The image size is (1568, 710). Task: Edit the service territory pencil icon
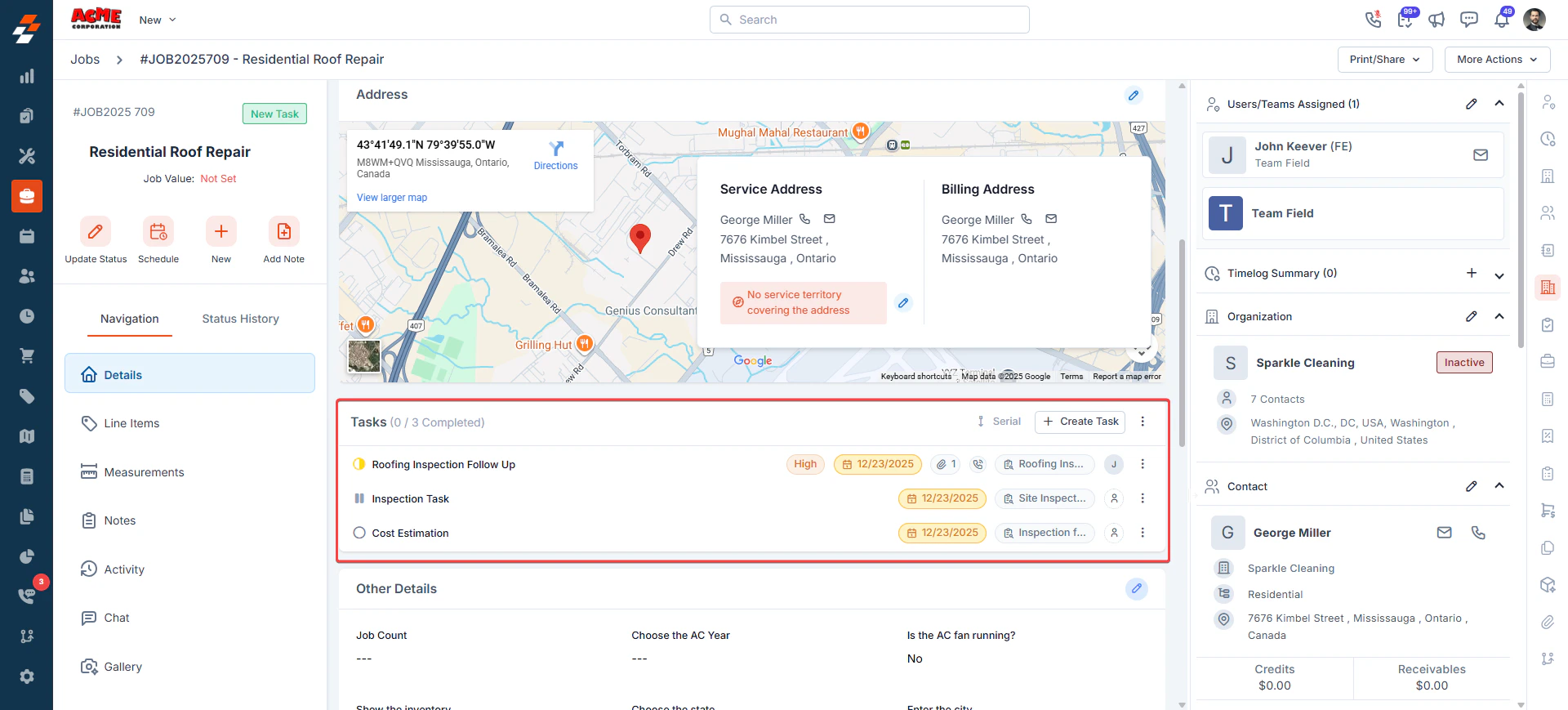(903, 303)
